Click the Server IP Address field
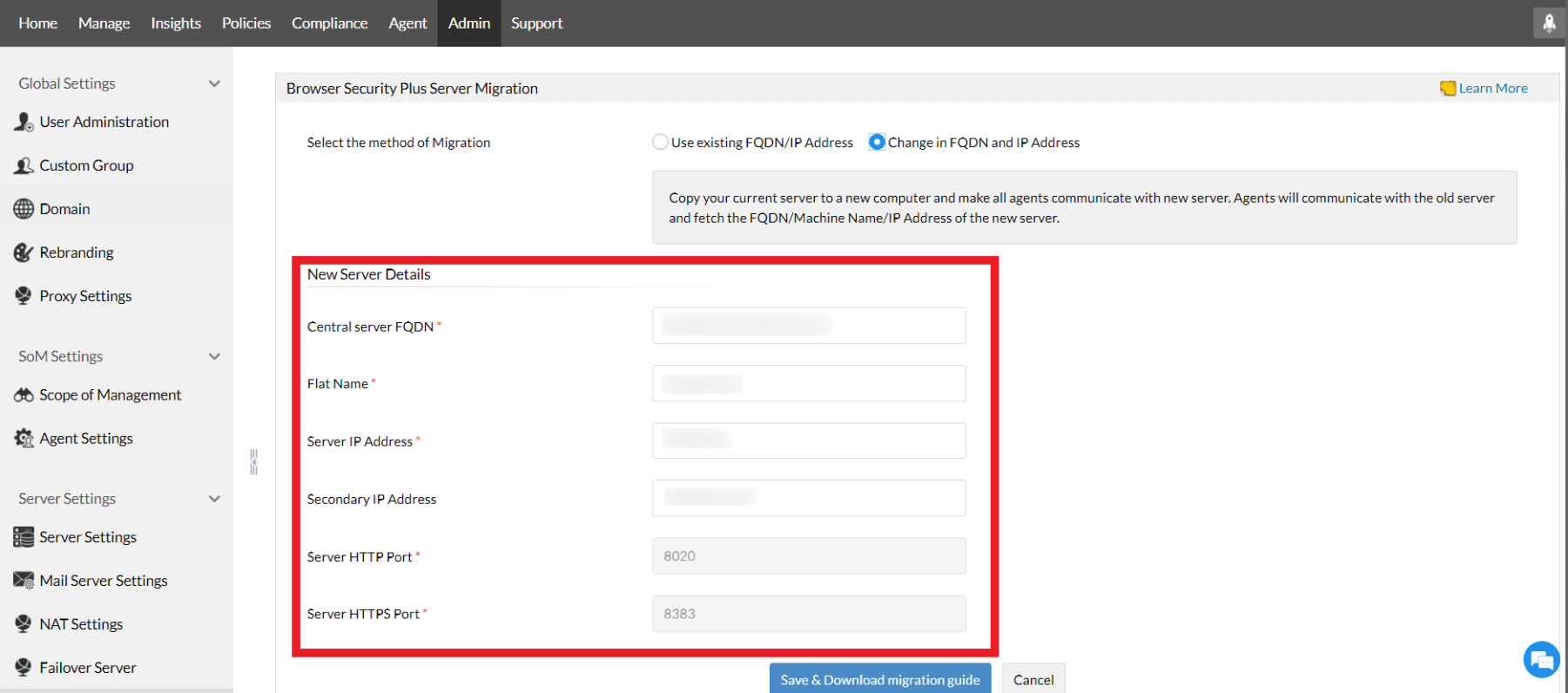Viewport: 1568px width, 693px height. 809,441
